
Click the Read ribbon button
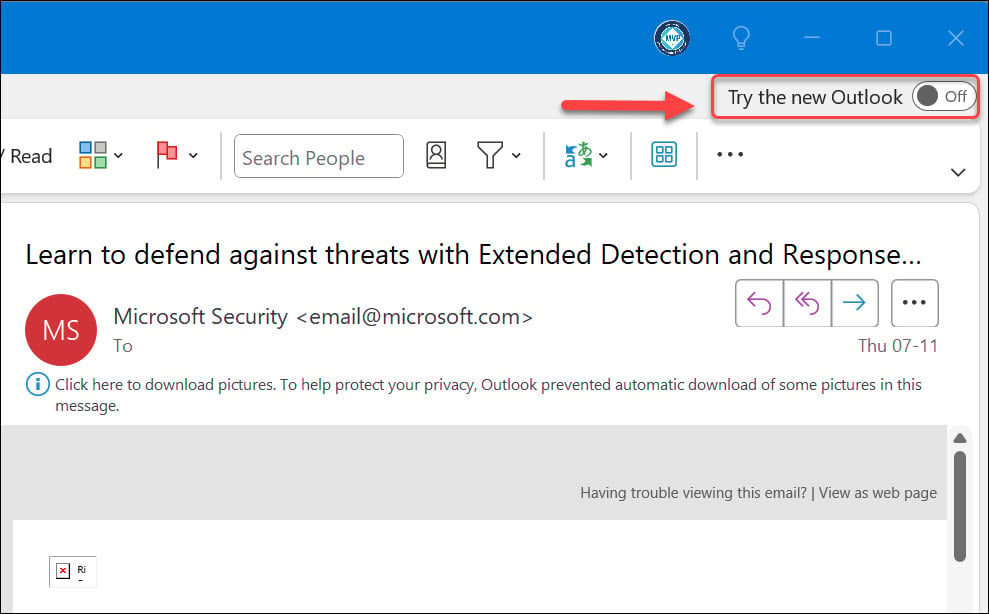[26, 156]
